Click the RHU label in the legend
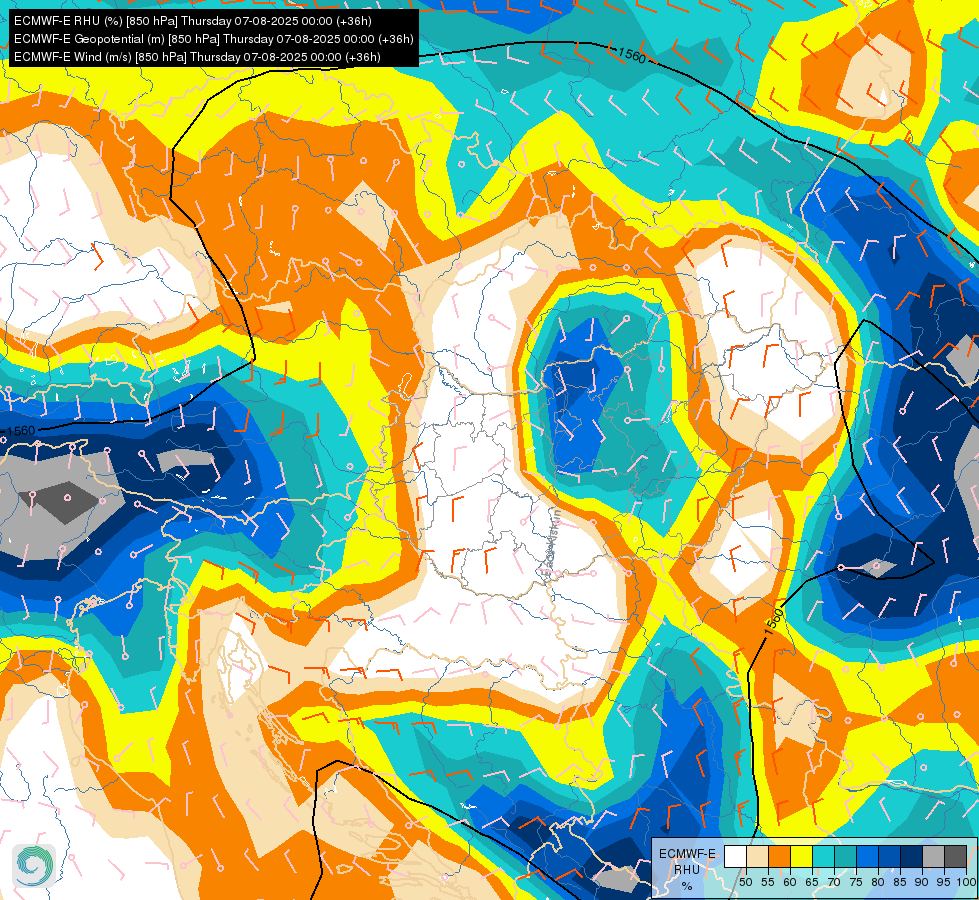 pos(687,870)
